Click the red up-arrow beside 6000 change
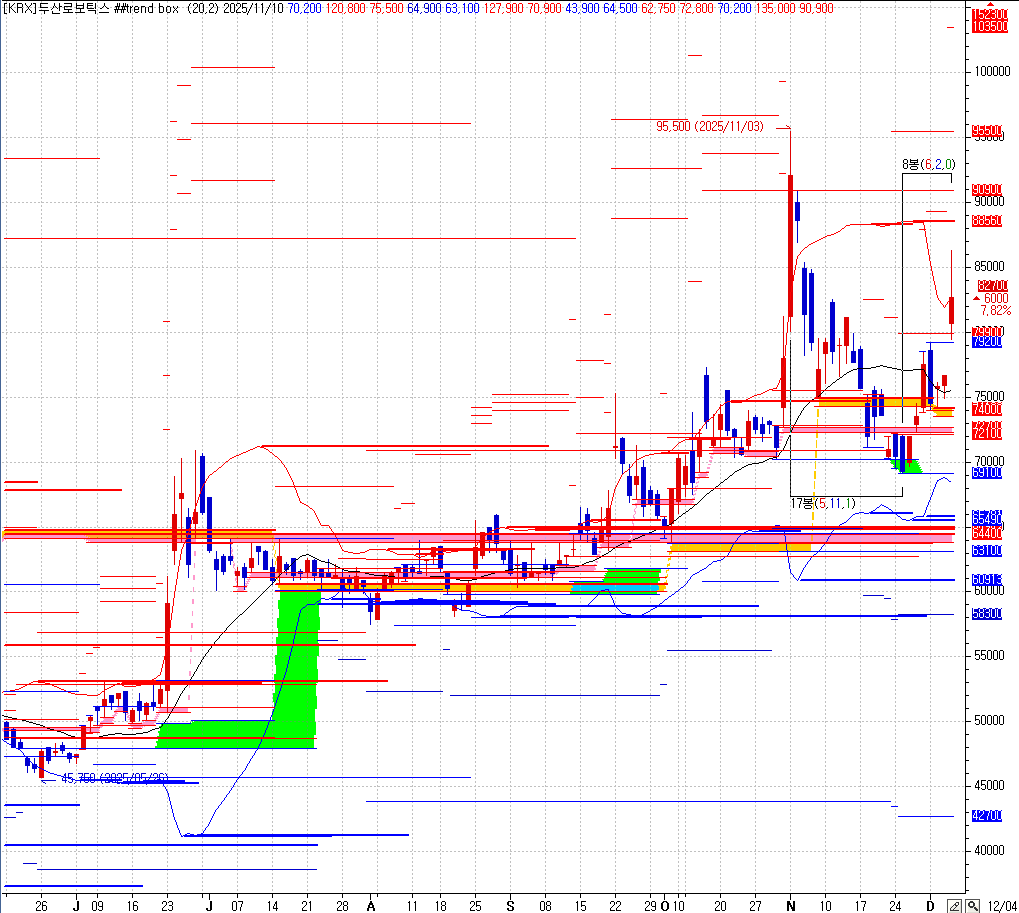1019x913 pixels. click(x=976, y=298)
